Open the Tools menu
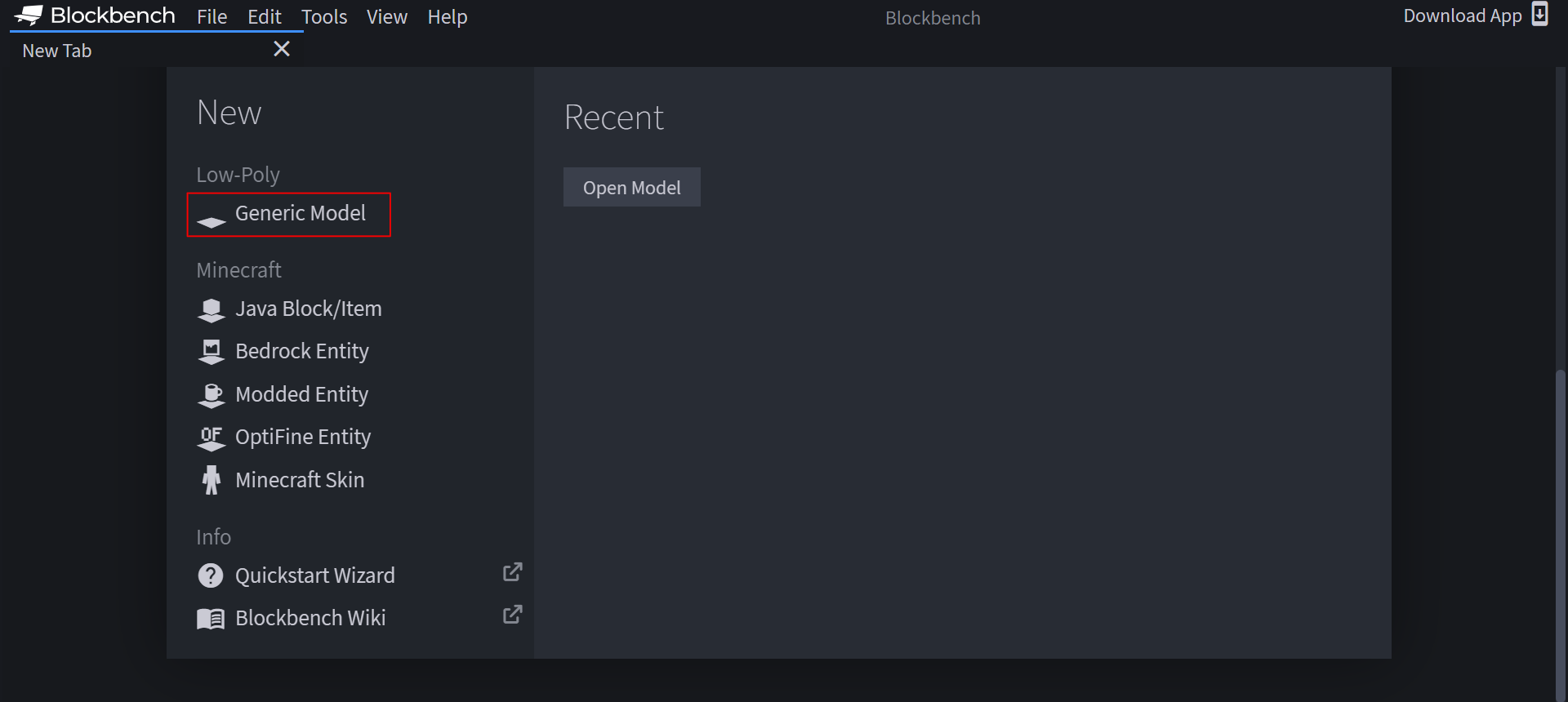This screenshot has width=1568, height=702. point(324,16)
